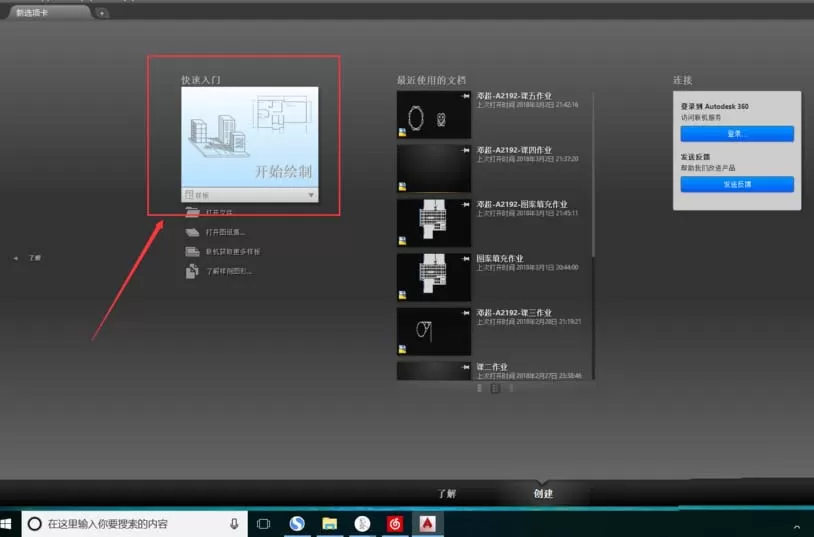Add a new tab with plus button
814x537 pixels.
click(102, 13)
